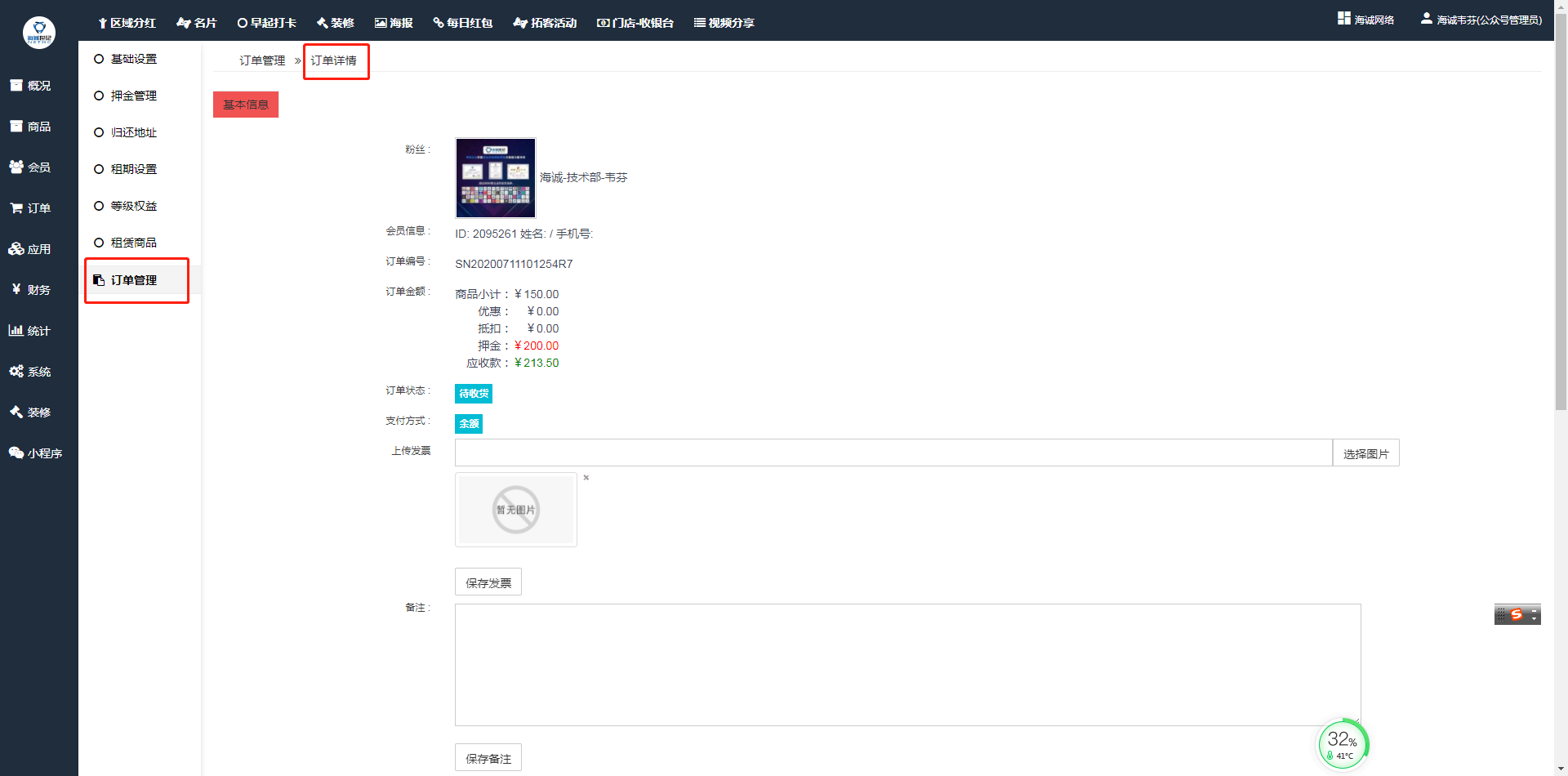Click the 统计 bar chart icon
Screen dimensions: 1568x776
(16, 330)
